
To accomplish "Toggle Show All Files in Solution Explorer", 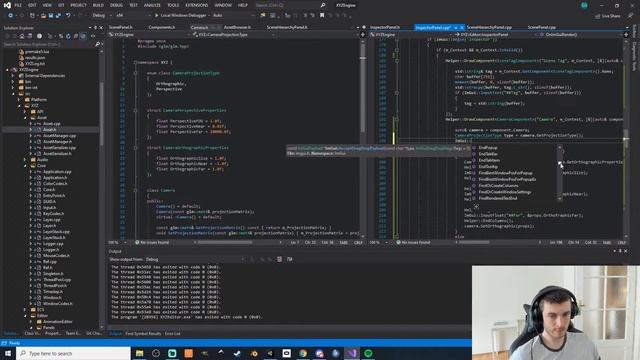I will (83, 36).
